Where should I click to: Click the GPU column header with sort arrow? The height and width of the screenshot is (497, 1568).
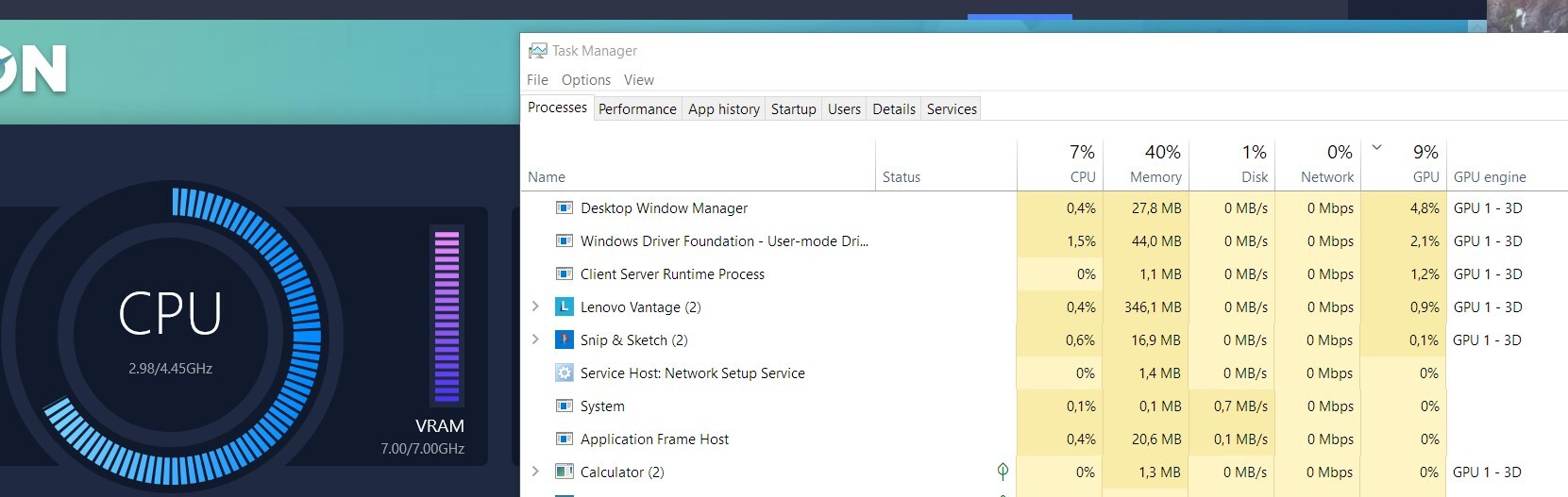point(1404,164)
